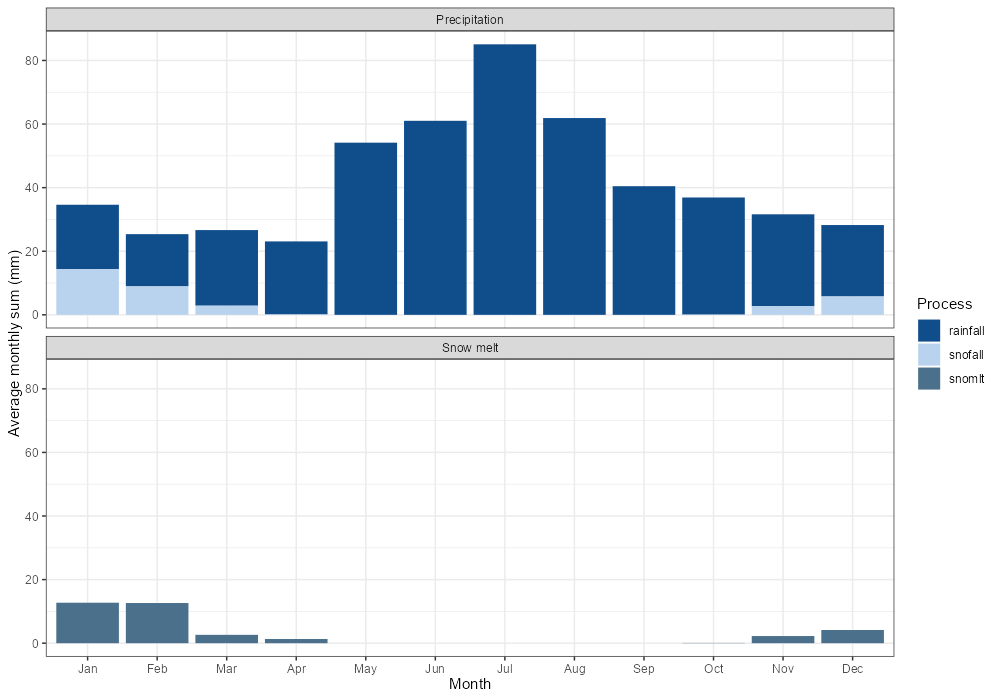Click the rainfall legend color swatch
Image resolution: width=1000 pixels, height=700 pixels.
click(x=929, y=331)
